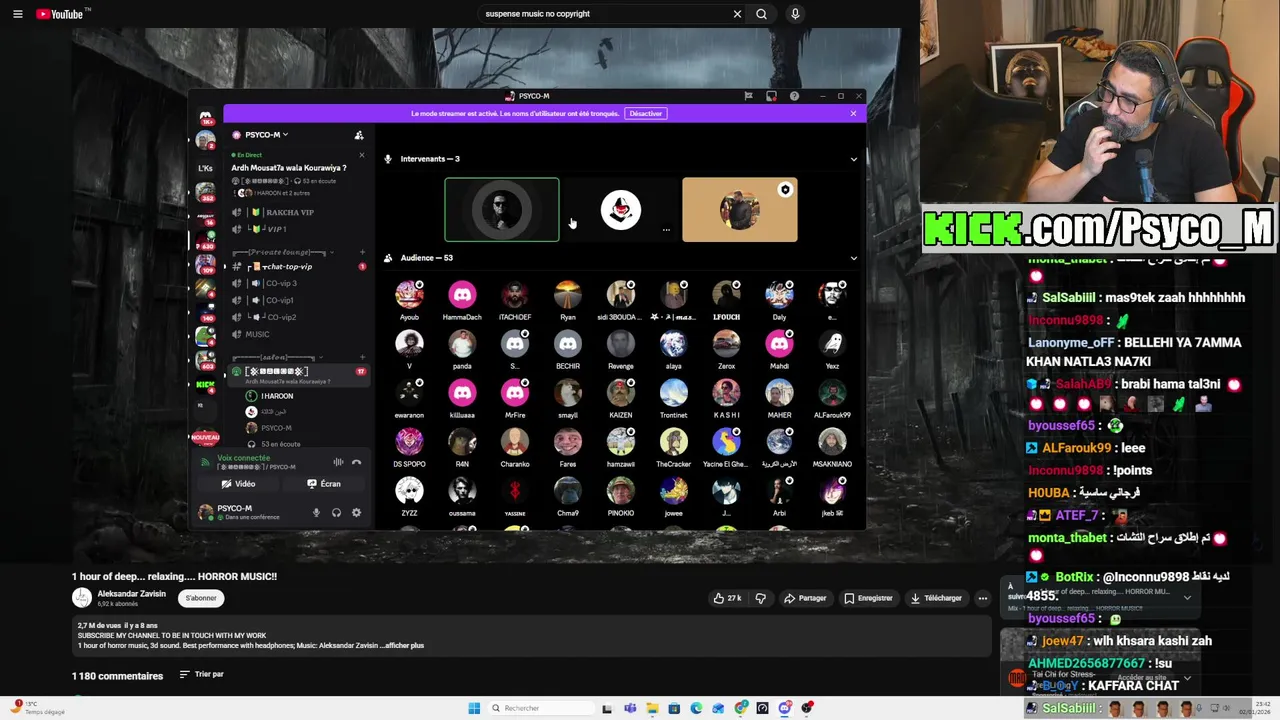Open Discord user settings gear
1280x720 pixels.
[356, 513]
